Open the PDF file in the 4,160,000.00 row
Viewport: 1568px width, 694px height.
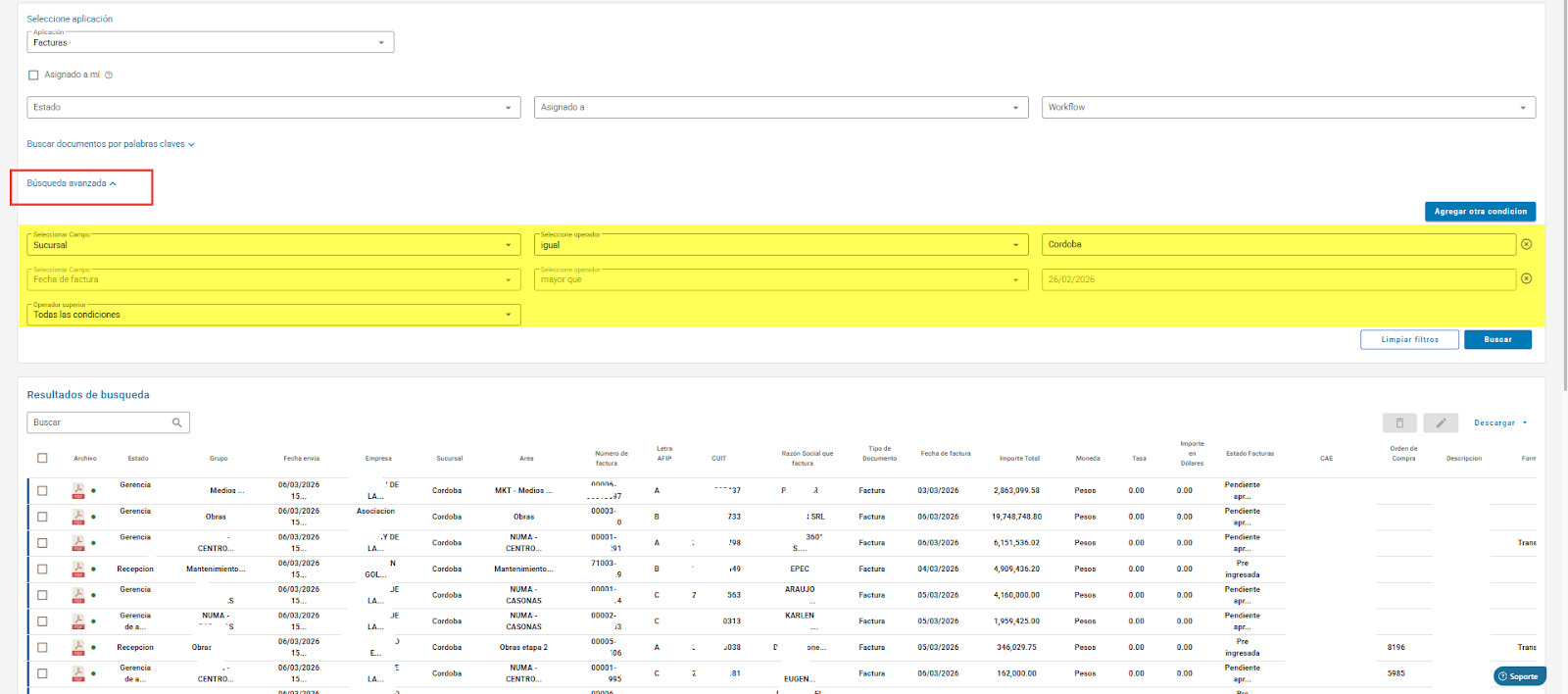coord(78,595)
